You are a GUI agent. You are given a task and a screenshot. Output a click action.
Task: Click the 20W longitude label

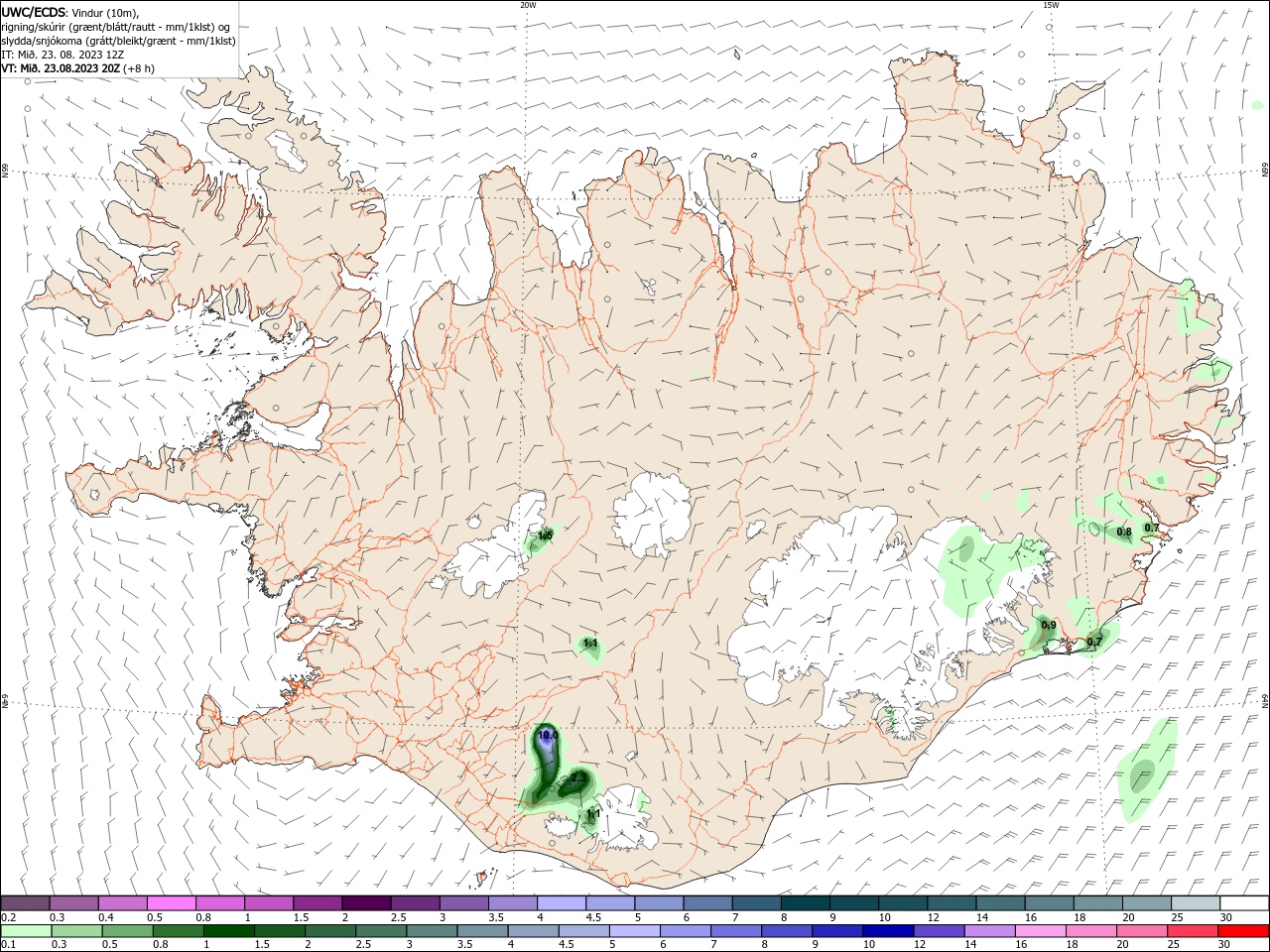(528, 5)
